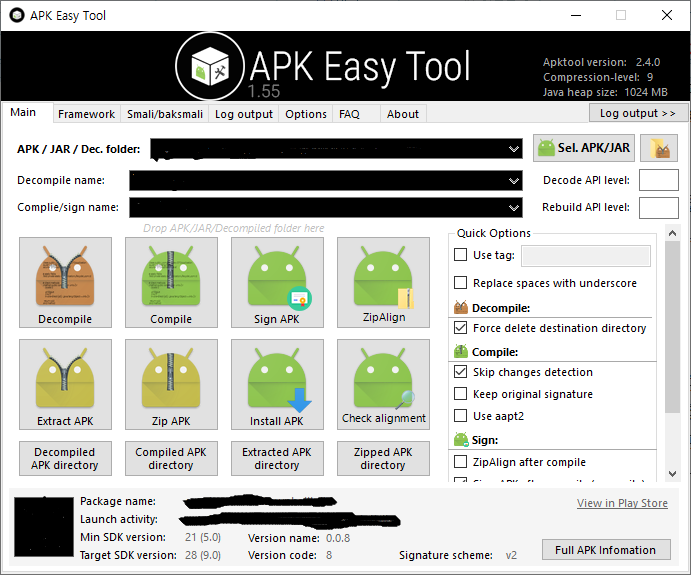Open View in Play Store link
Image resolution: width=691 pixels, height=575 pixels.
click(622, 503)
